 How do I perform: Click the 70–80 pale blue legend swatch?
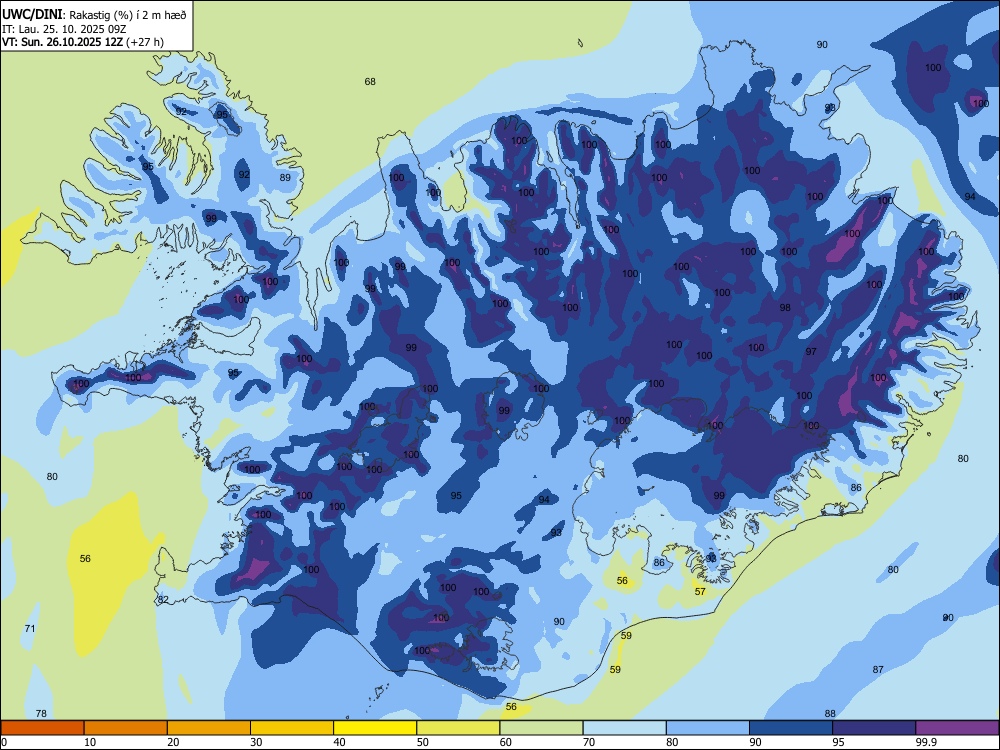624,728
